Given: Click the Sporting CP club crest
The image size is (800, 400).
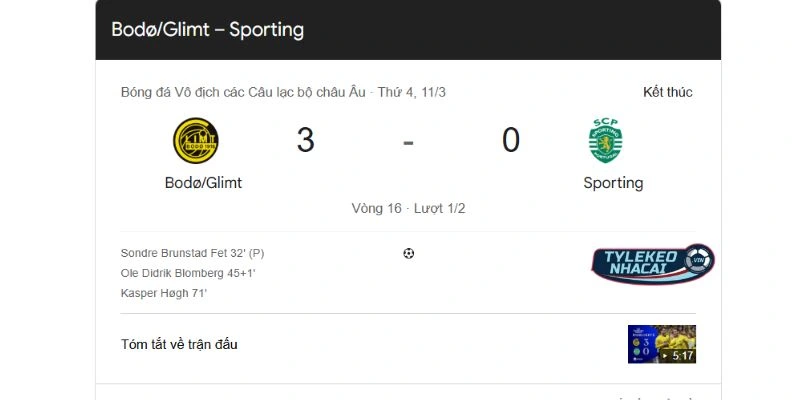Looking at the screenshot, I should click(x=606, y=141).
